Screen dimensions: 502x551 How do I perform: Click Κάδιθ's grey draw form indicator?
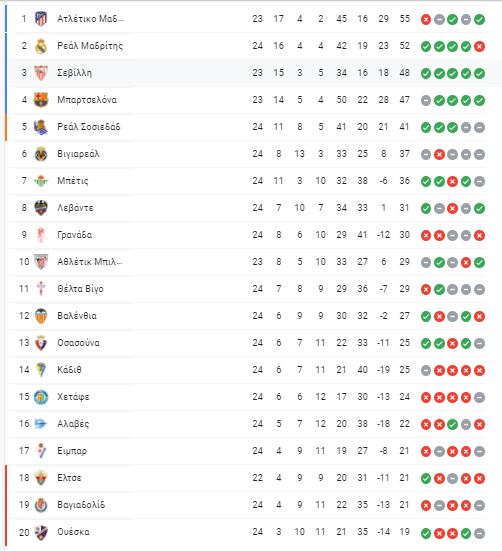click(x=426, y=370)
